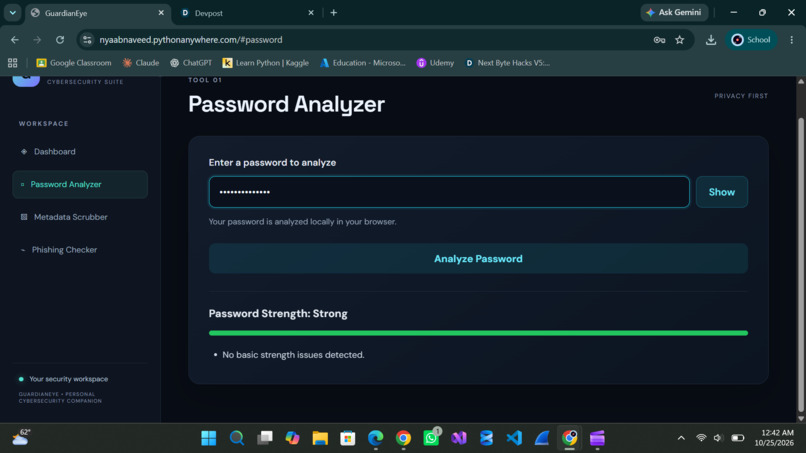Click the 'PRIVACY FIRST' label

[x=741, y=96]
